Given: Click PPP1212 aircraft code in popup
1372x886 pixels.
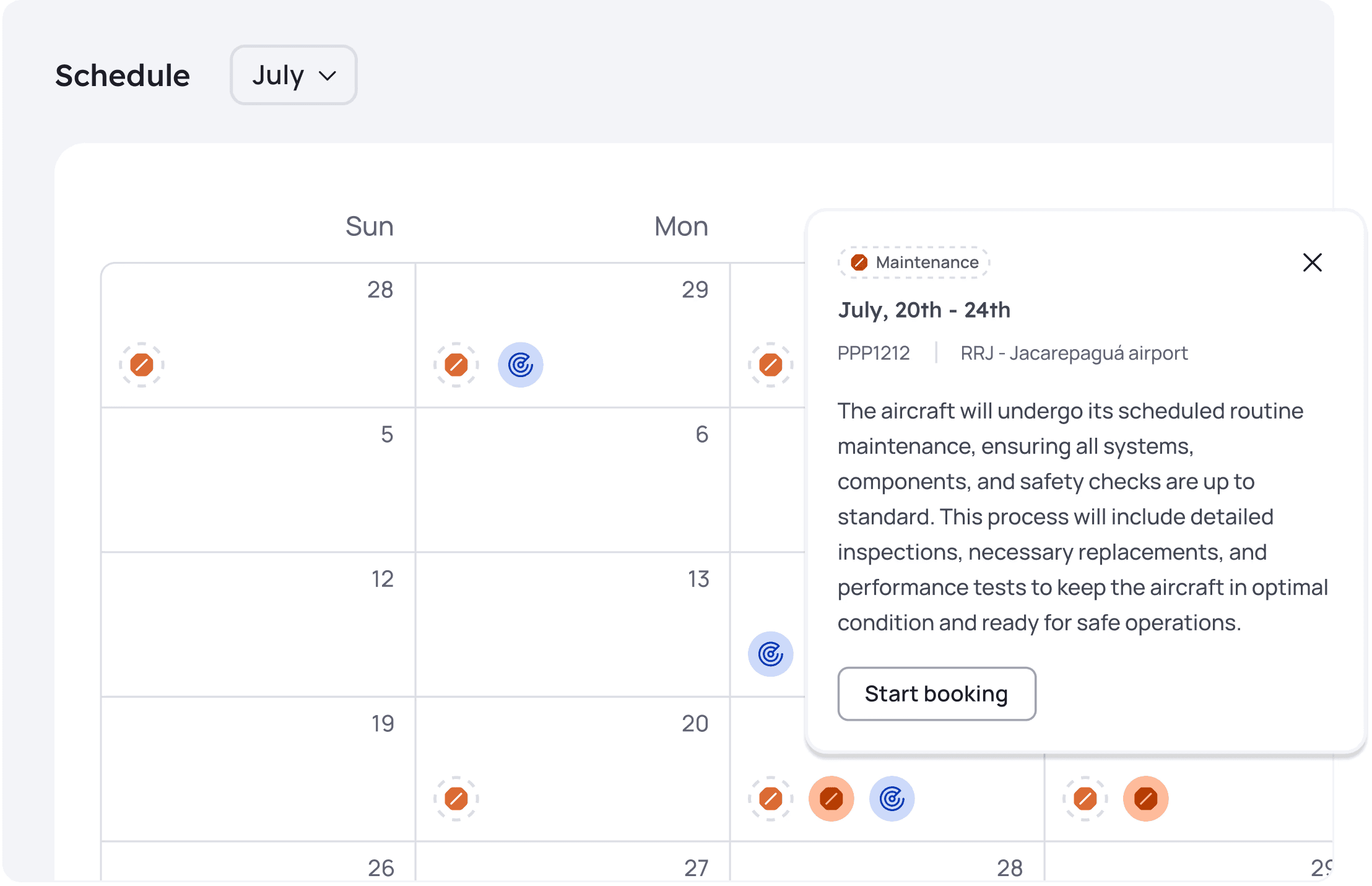Looking at the screenshot, I should pos(873,353).
